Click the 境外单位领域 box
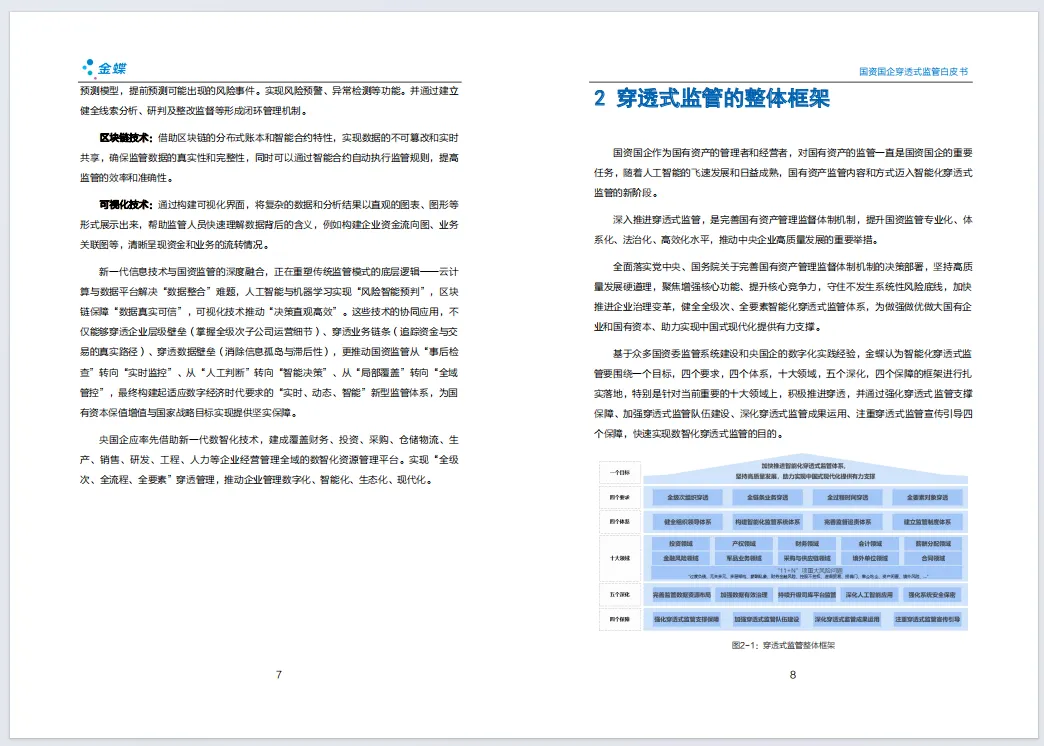The height and width of the screenshot is (746, 1044). coord(870,558)
